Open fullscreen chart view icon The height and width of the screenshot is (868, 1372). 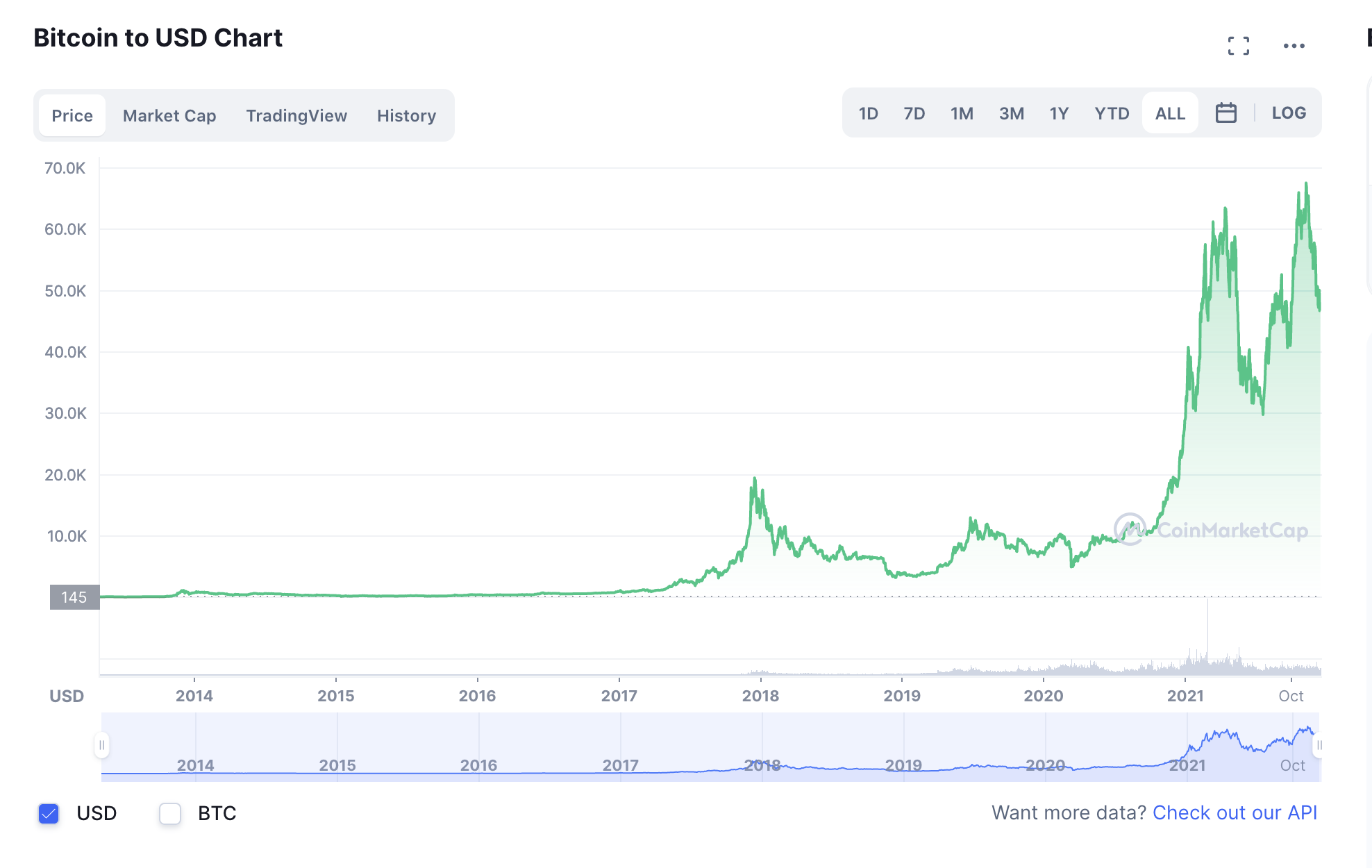point(1238,46)
